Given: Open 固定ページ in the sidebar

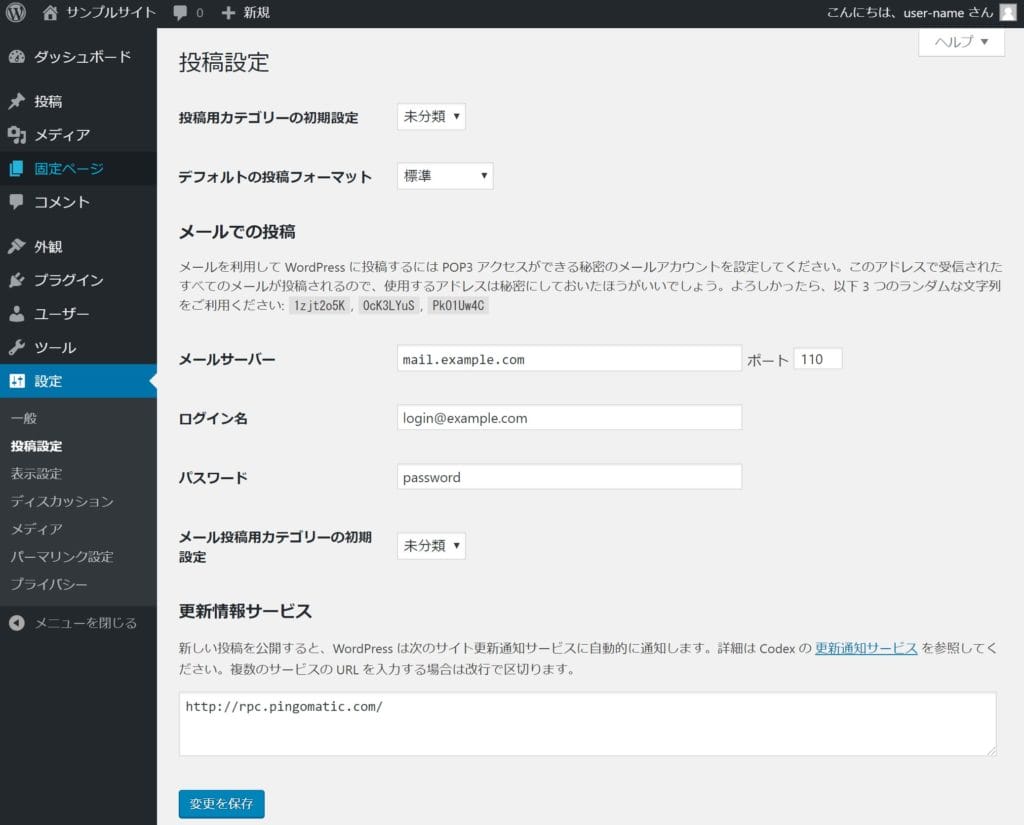Looking at the screenshot, I should click(78, 169).
